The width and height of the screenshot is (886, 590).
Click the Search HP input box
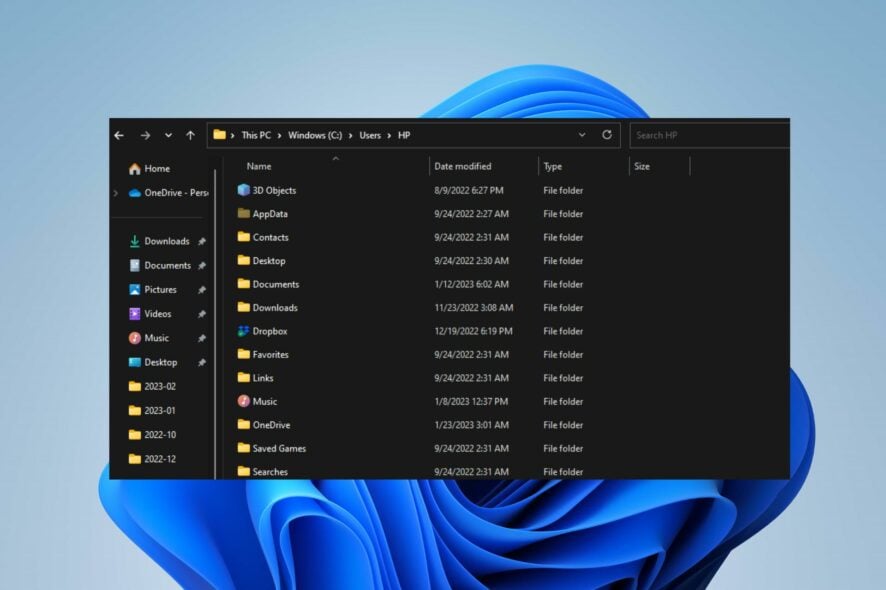pos(710,136)
